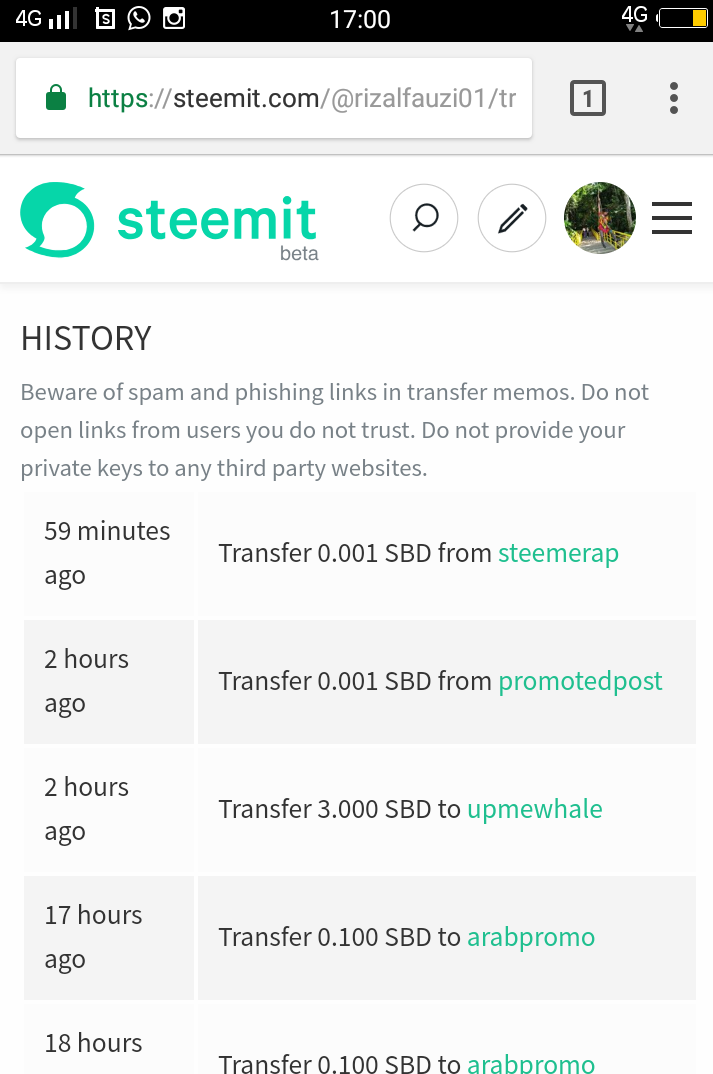Open the WhatsApp notification icon
The height and width of the screenshot is (1074, 713).
click(x=138, y=17)
